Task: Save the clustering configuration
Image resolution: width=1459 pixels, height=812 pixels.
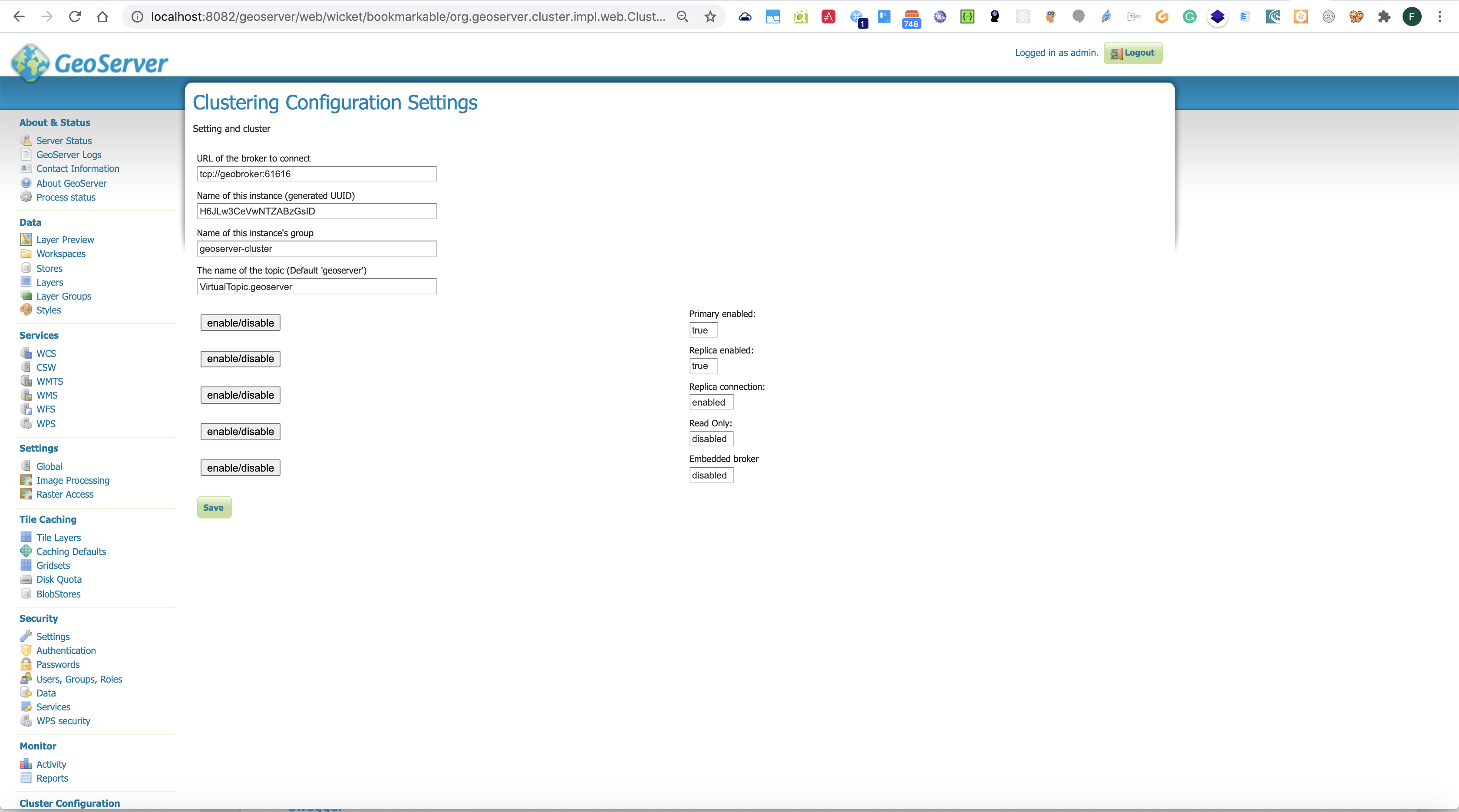Action: (x=214, y=507)
